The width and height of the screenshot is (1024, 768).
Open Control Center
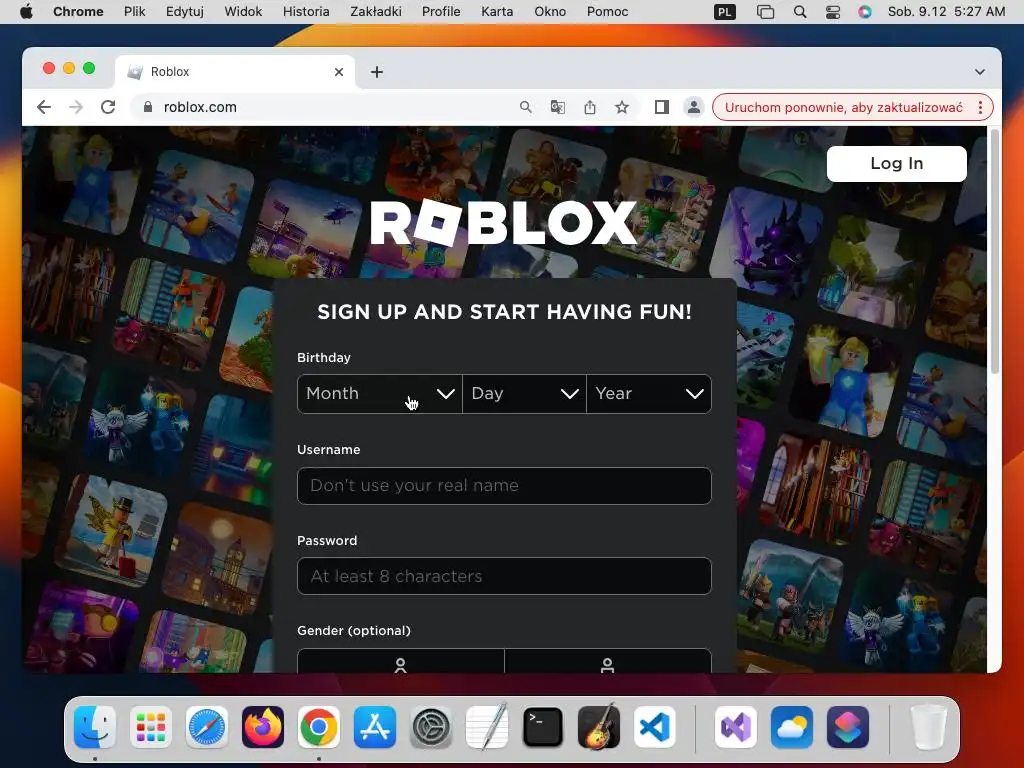[833, 12]
